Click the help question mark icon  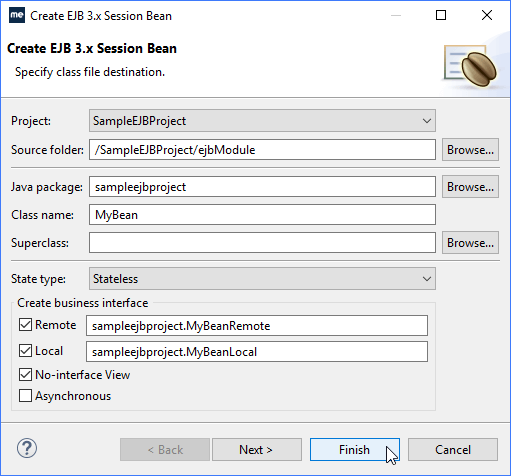point(27,448)
